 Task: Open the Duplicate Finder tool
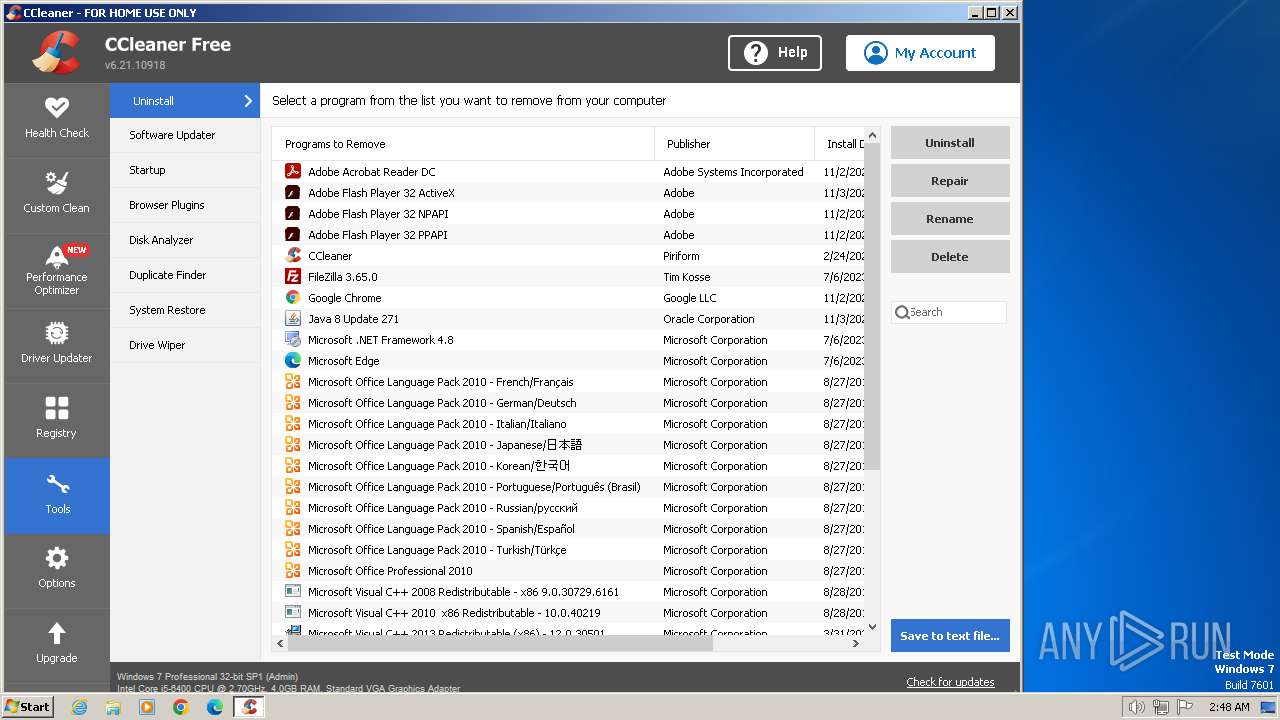pyautogui.click(x=185, y=275)
